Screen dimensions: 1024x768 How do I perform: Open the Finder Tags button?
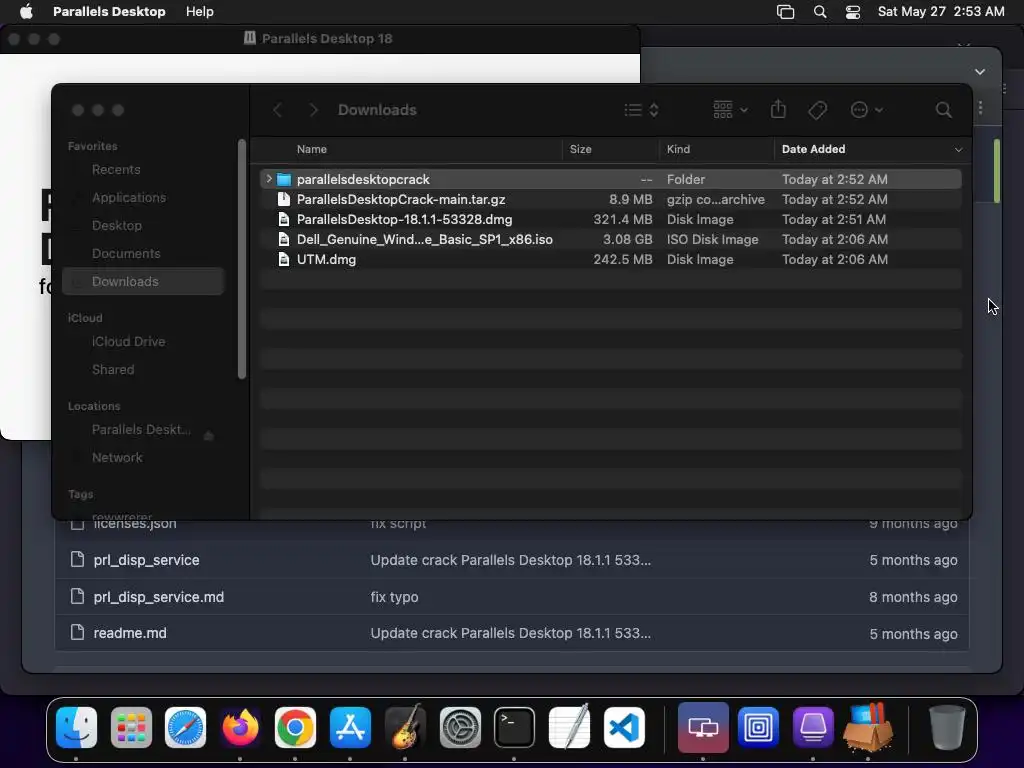(x=817, y=110)
